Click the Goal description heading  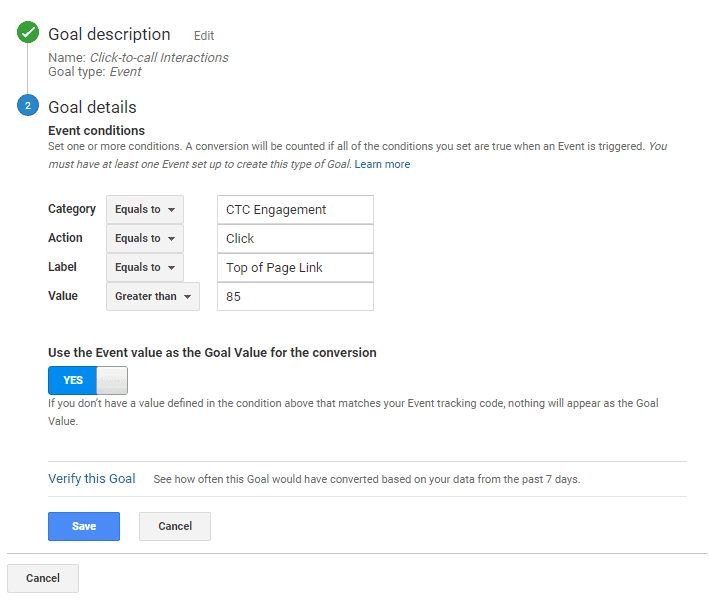pos(109,34)
